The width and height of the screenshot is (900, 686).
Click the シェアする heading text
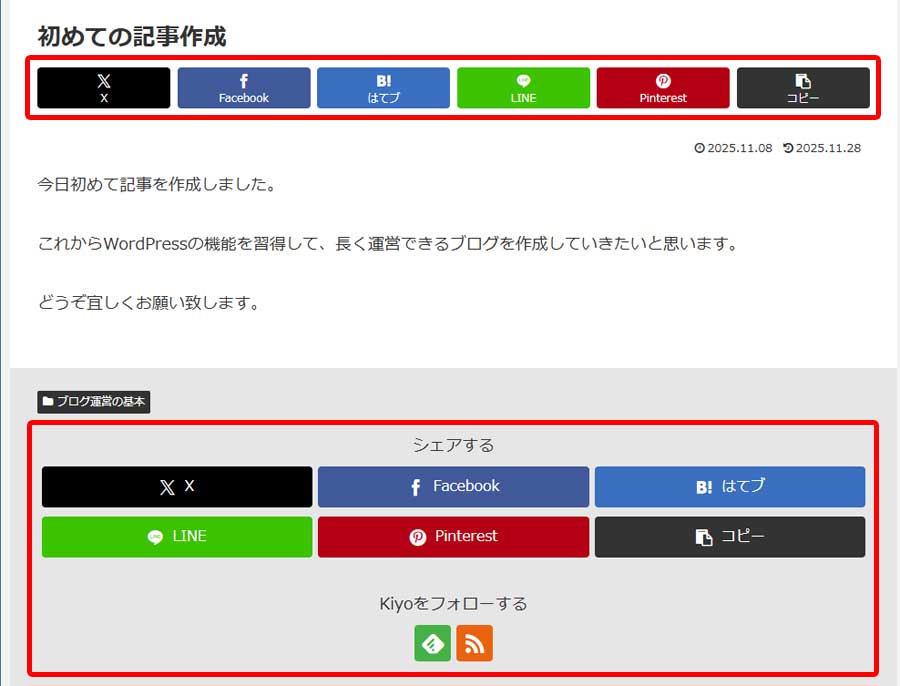[453, 445]
